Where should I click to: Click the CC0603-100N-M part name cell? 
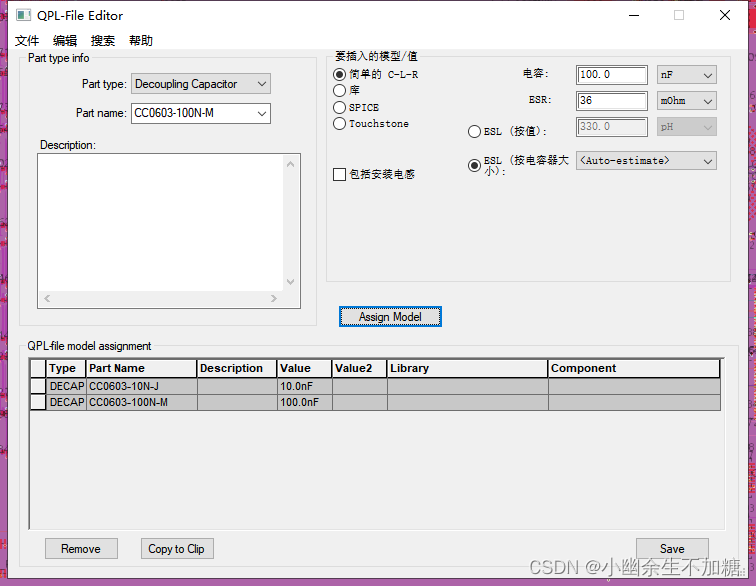pos(142,402)
